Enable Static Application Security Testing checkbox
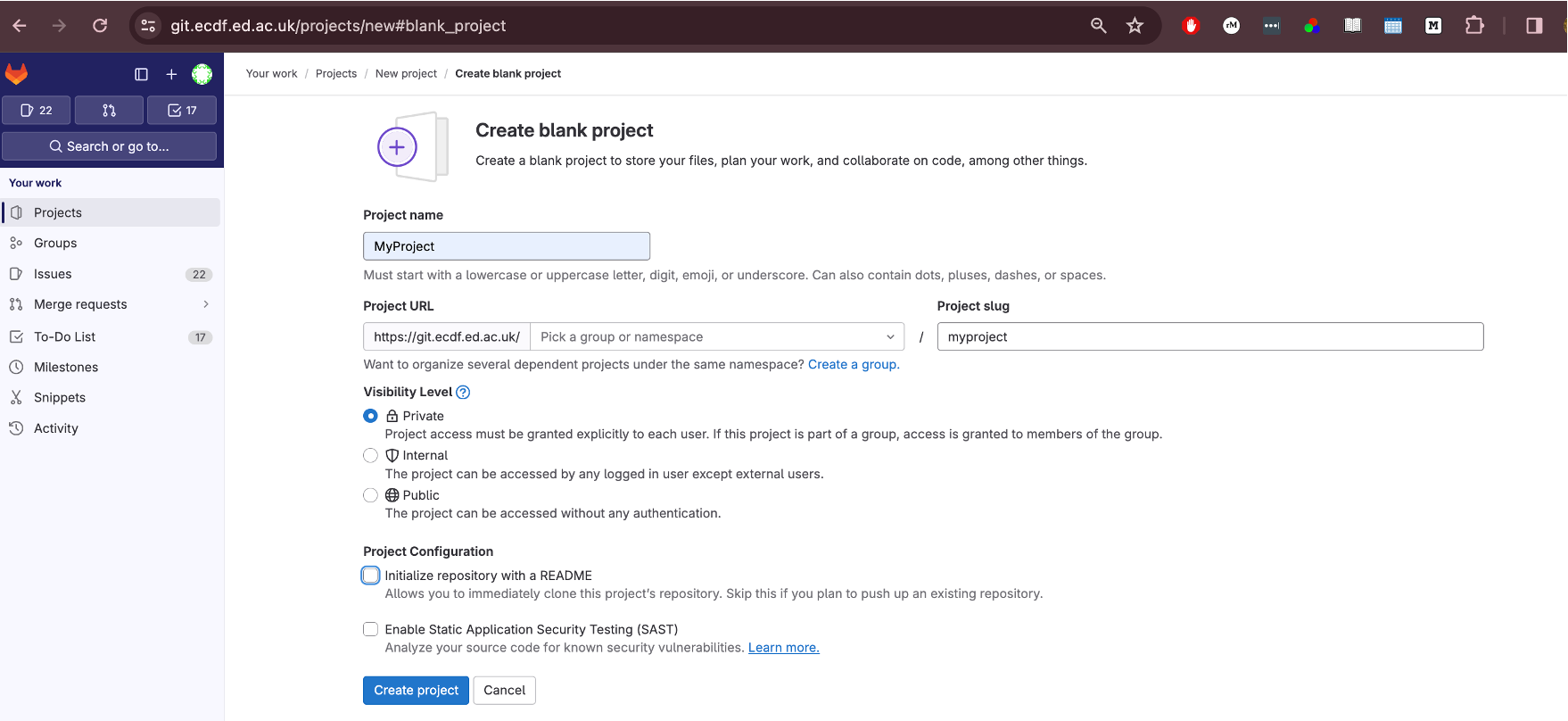The height and width of the screenshot is (721, 1568). [x=371, y=629]
